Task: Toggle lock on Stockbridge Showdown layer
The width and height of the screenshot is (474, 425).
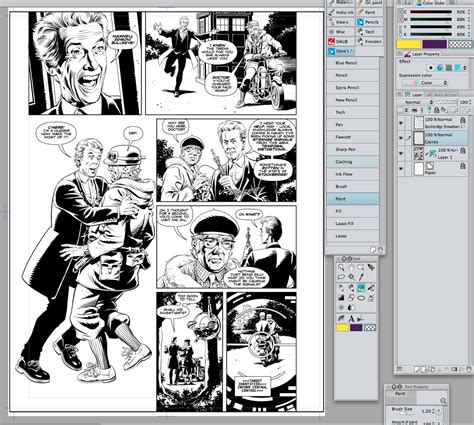Action: [463, 120]
